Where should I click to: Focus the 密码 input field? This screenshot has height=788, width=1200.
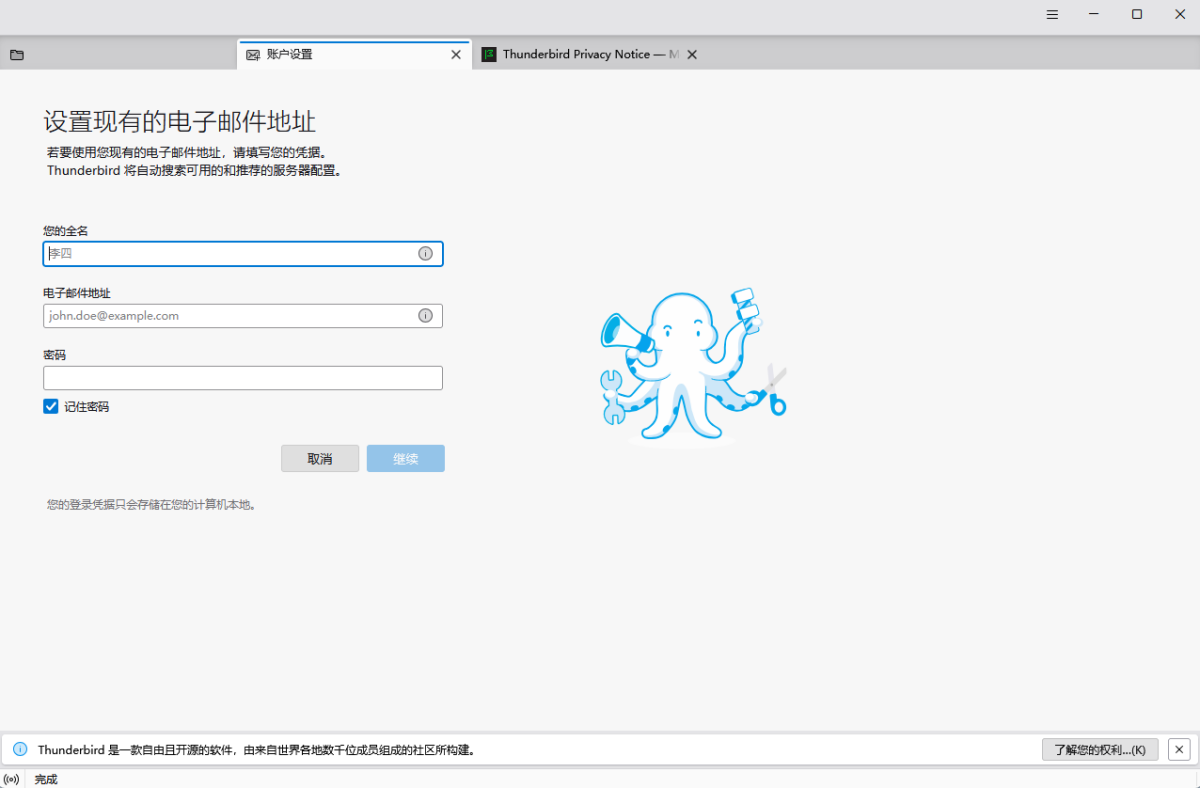click(242, 378)
